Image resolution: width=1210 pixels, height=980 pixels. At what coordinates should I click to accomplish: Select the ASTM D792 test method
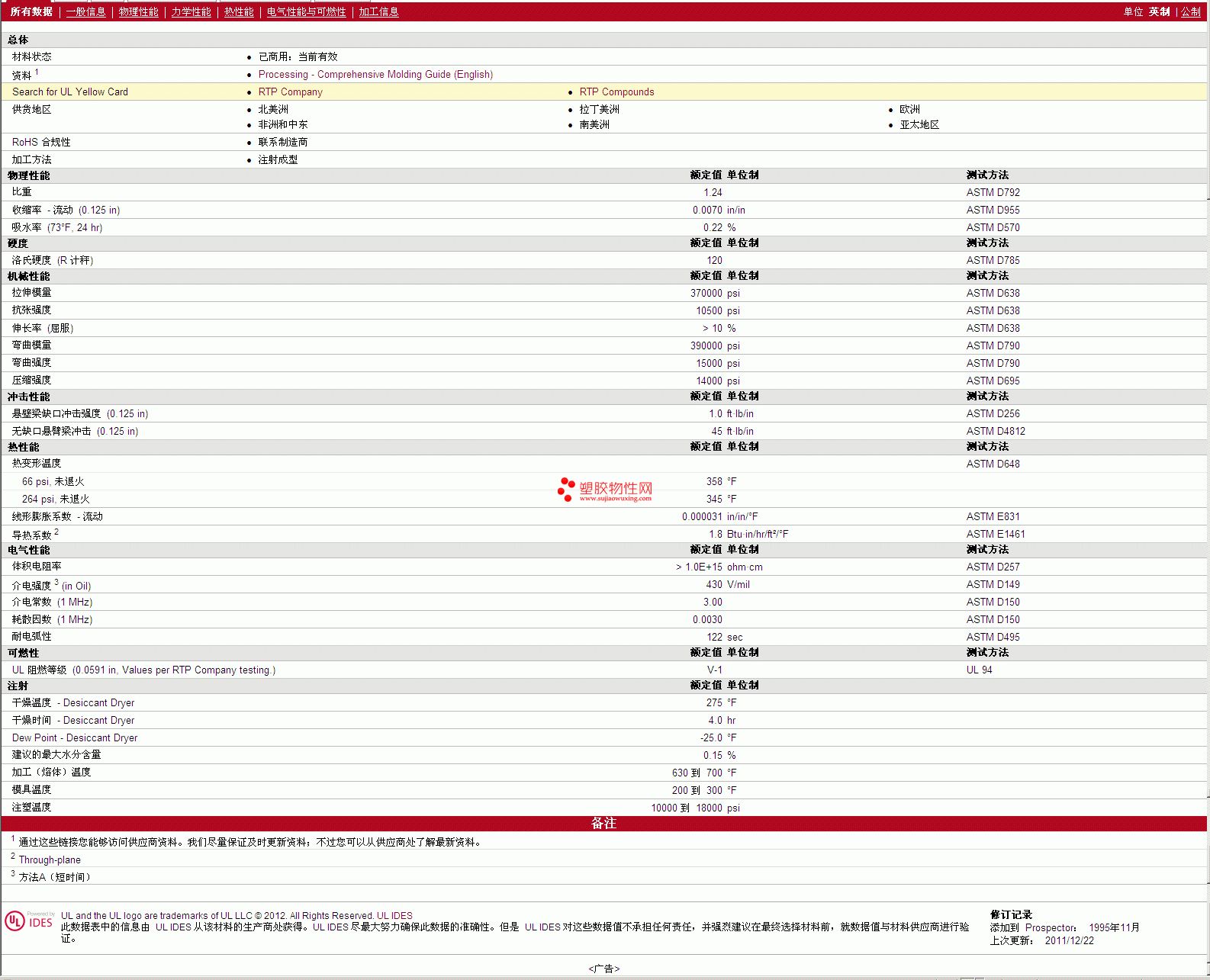click(993, 193)
